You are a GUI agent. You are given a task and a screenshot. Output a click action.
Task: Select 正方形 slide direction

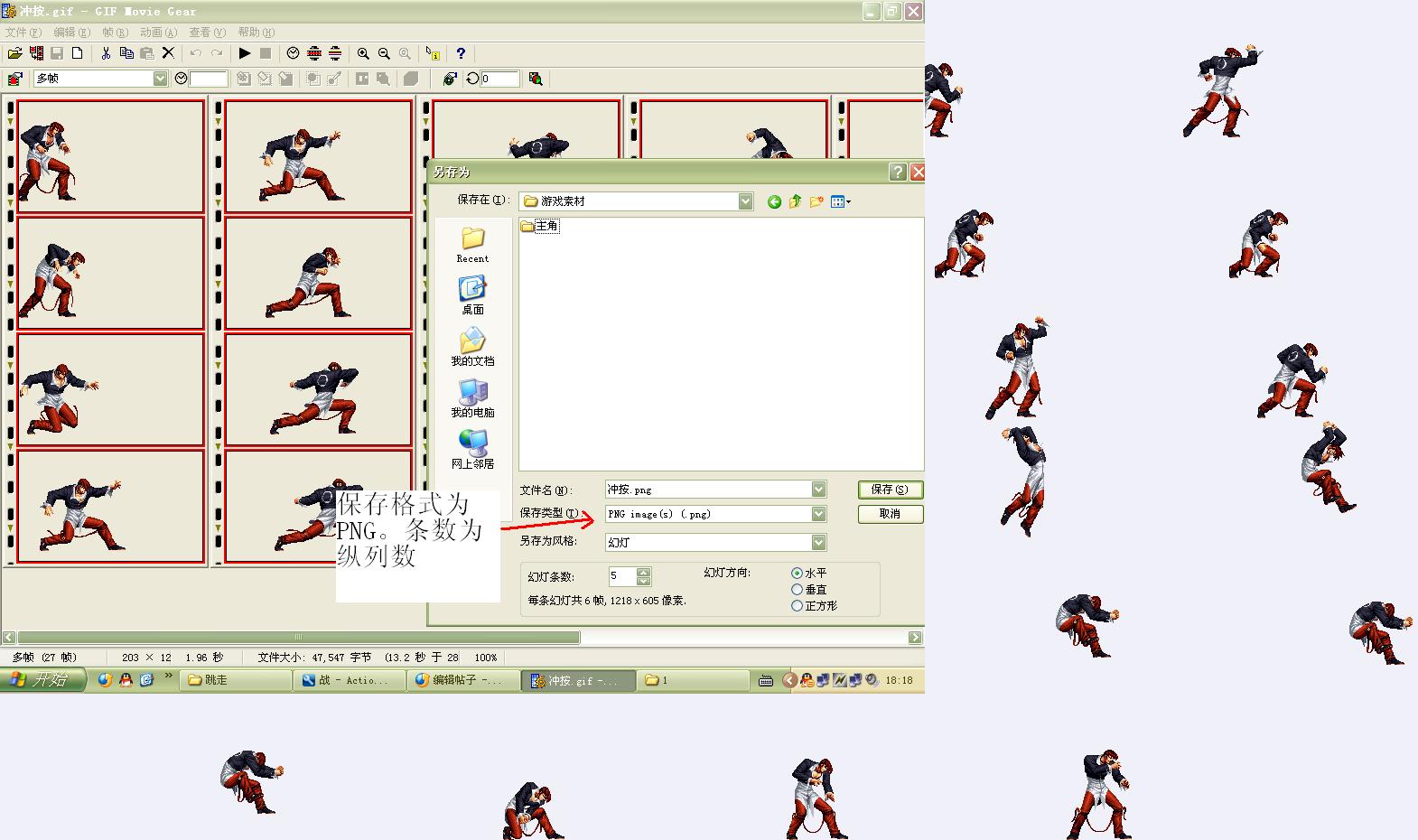click(x=797, y=606)
